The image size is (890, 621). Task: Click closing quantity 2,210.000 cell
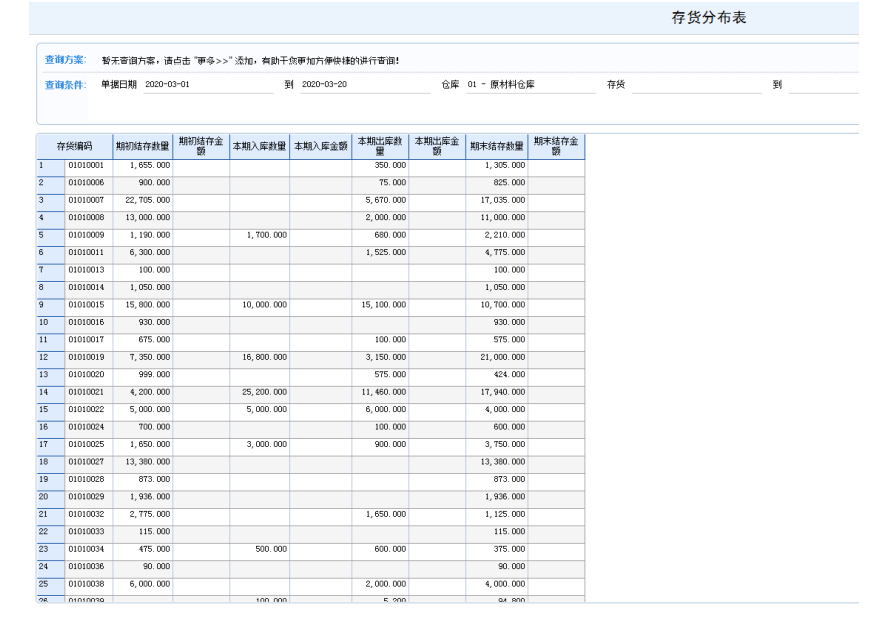497,236
